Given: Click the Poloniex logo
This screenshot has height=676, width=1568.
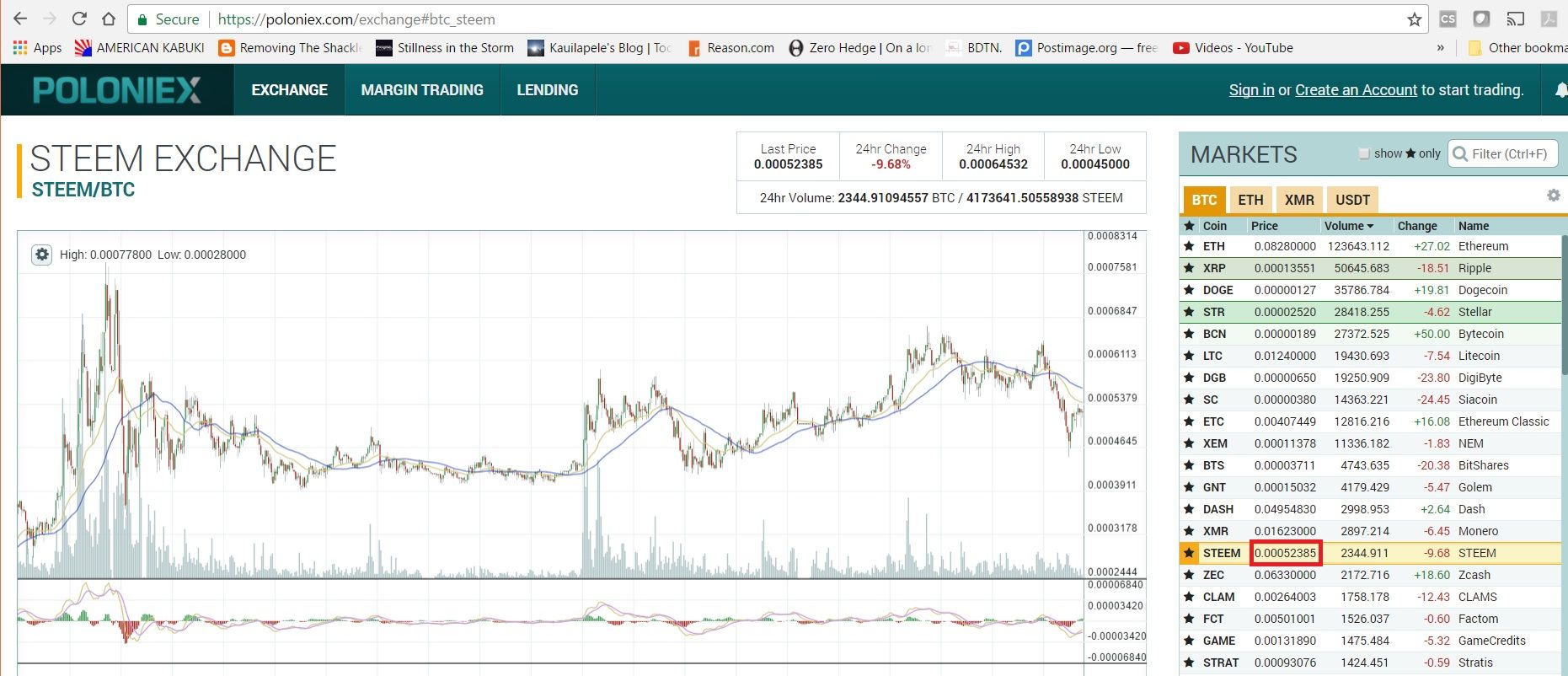Looking at the screenshot, I should point(117,90).
